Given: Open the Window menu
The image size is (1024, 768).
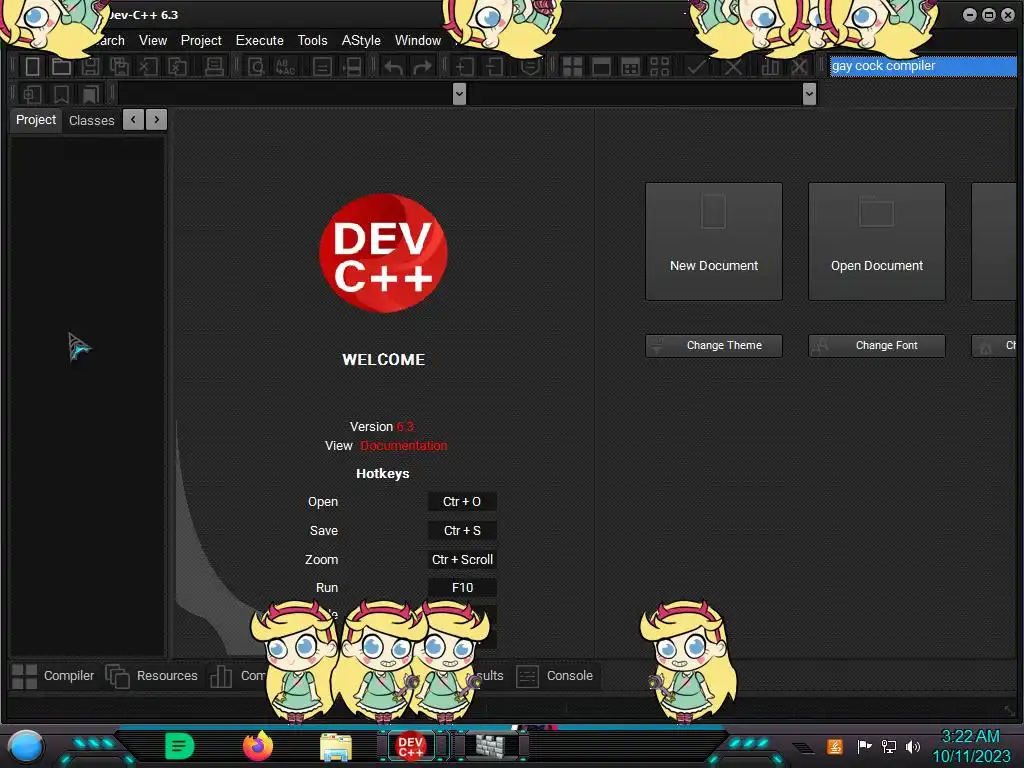Looking at the screenshot, I should tap(418, 40).
